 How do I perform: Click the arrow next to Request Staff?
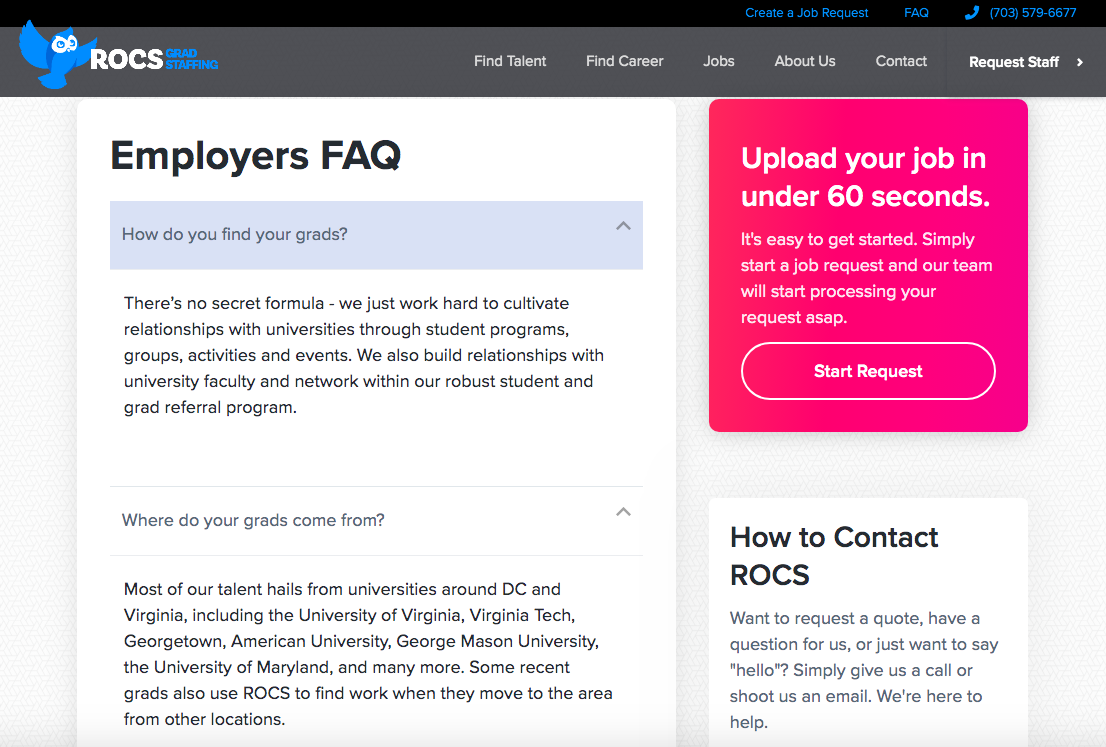1079,62
